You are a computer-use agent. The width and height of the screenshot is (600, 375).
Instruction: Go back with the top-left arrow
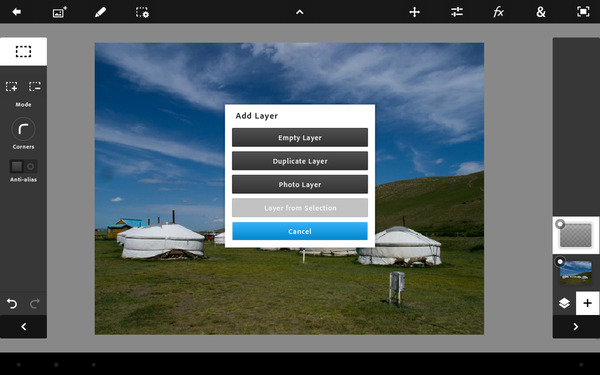16,12
